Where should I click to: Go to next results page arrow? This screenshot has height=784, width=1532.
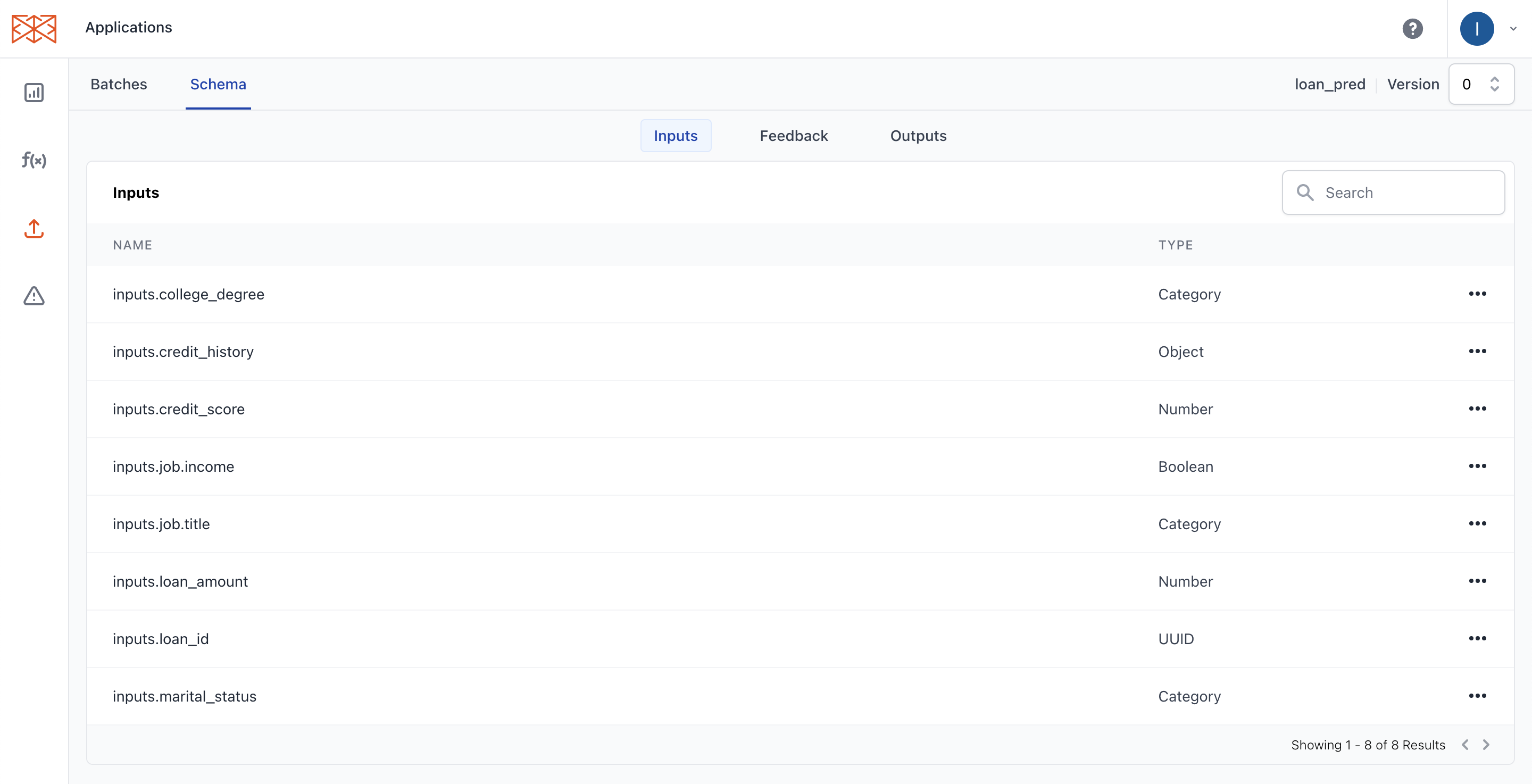[1486, 745]
